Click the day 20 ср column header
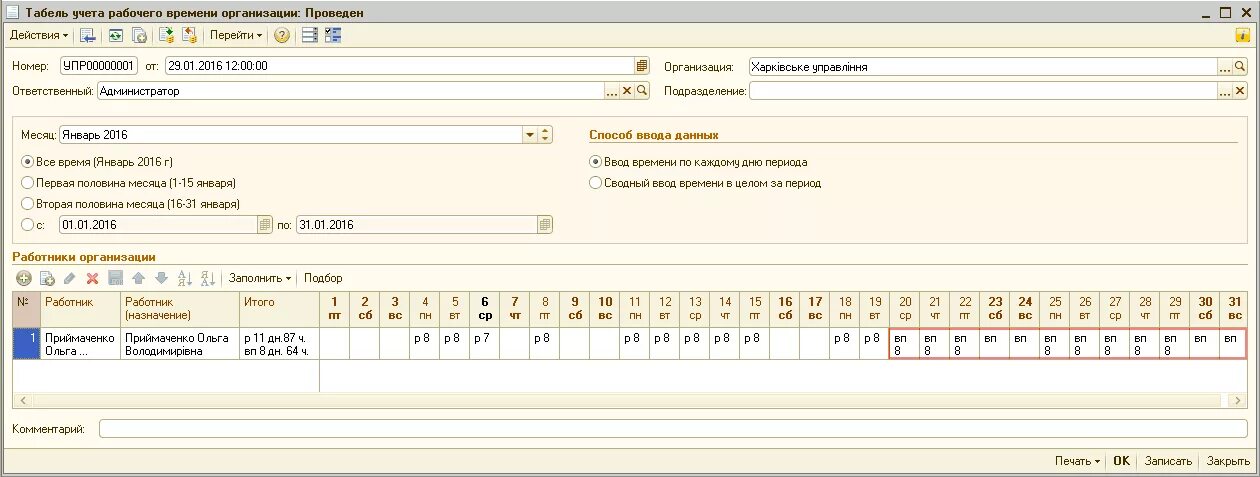 pyautogui.click(x=905, y=308)
